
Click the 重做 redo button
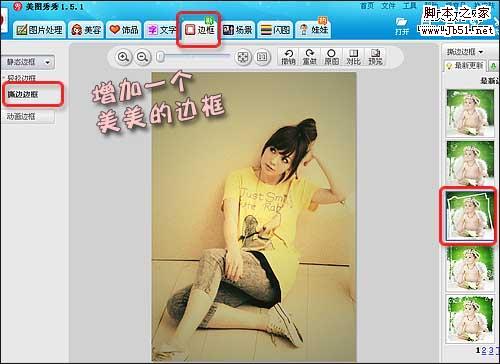click(x=310, y=57)
